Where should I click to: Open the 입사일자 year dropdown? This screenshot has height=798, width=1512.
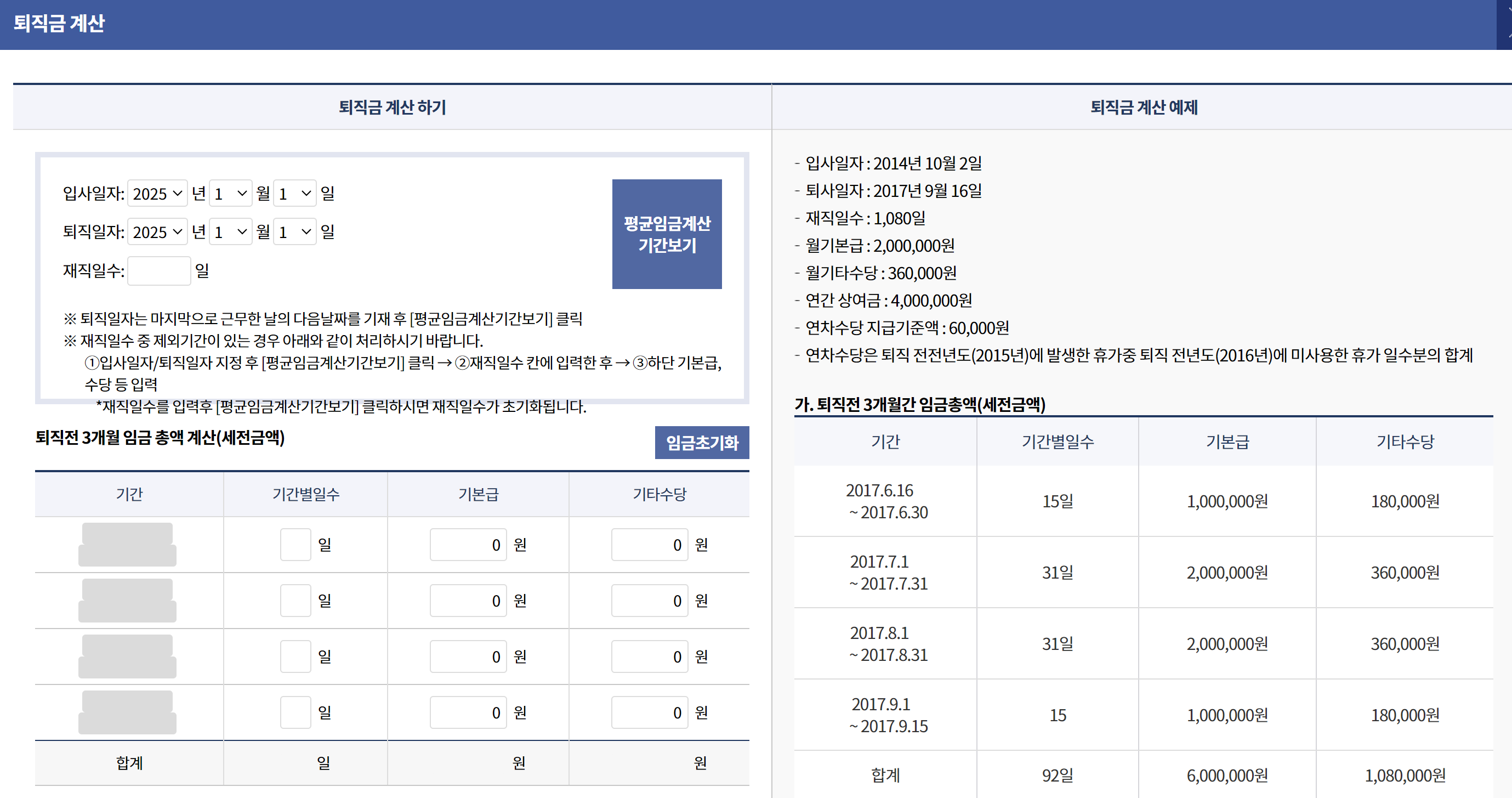157,193
